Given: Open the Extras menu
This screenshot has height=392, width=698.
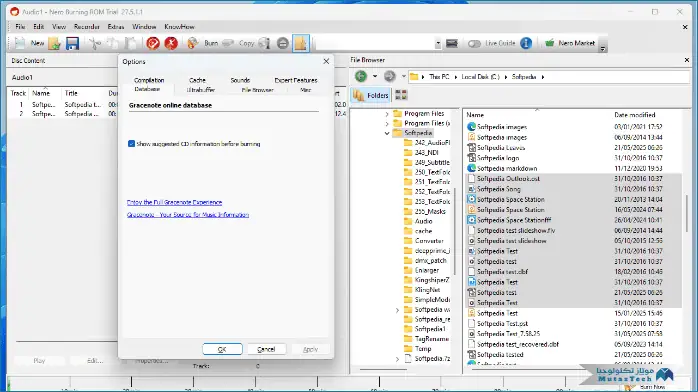Looking at the screenshot, I should [115, 27].
